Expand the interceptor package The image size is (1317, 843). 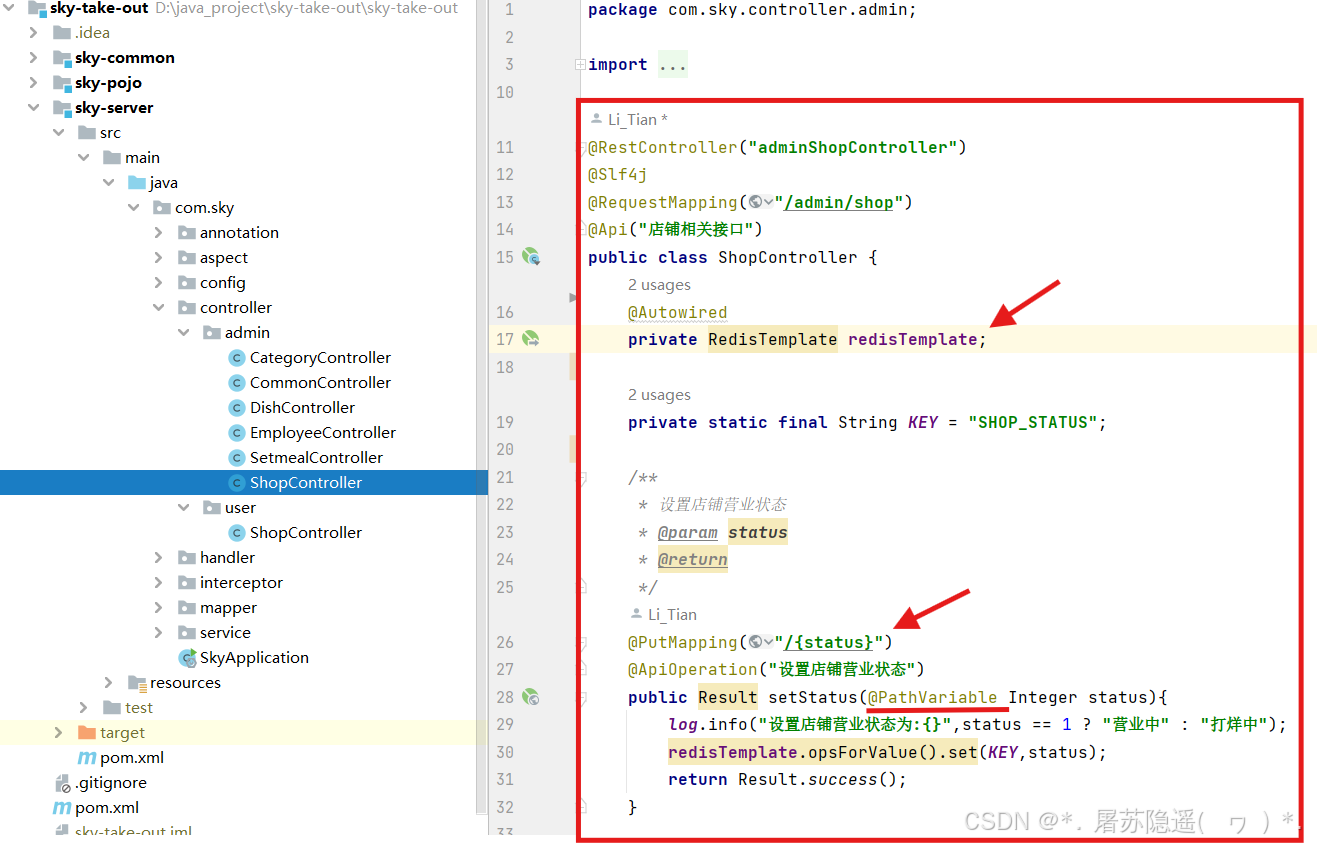coord(159,583)
